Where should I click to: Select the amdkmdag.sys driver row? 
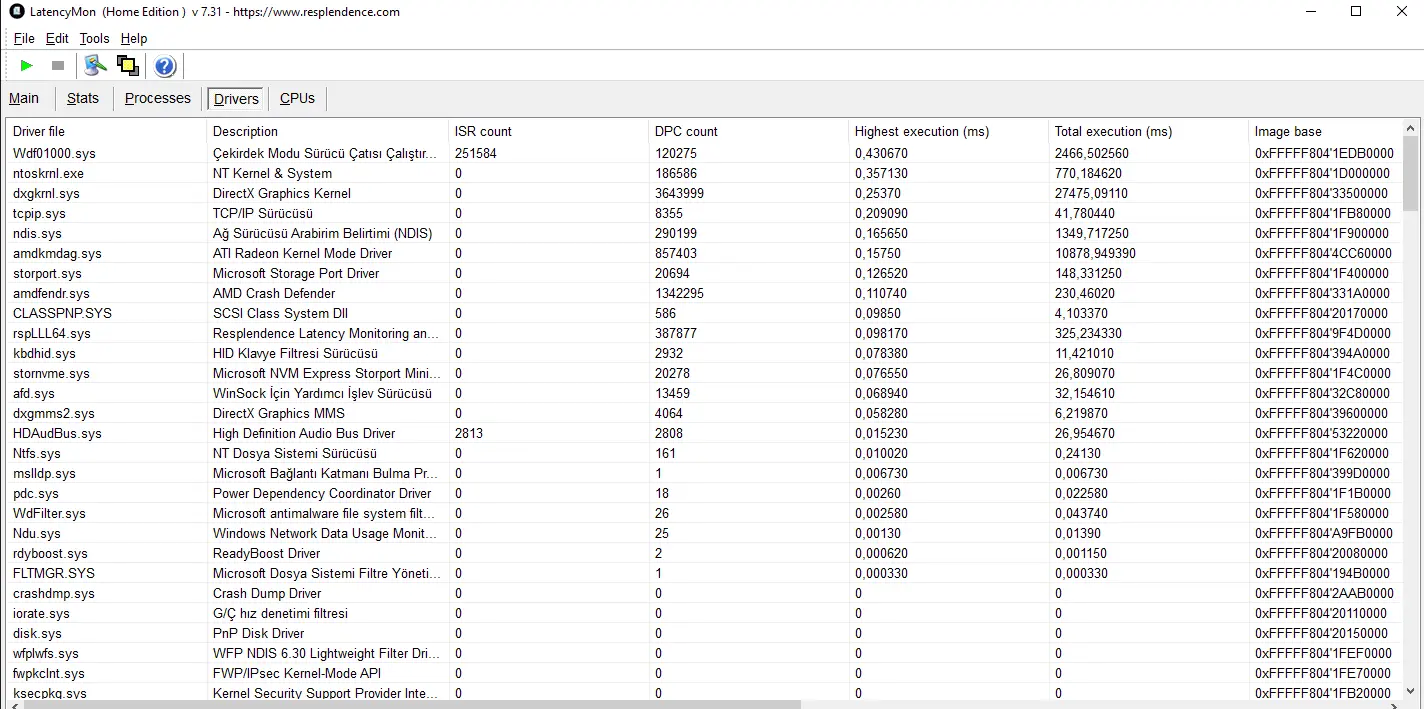tap(703, 253)
